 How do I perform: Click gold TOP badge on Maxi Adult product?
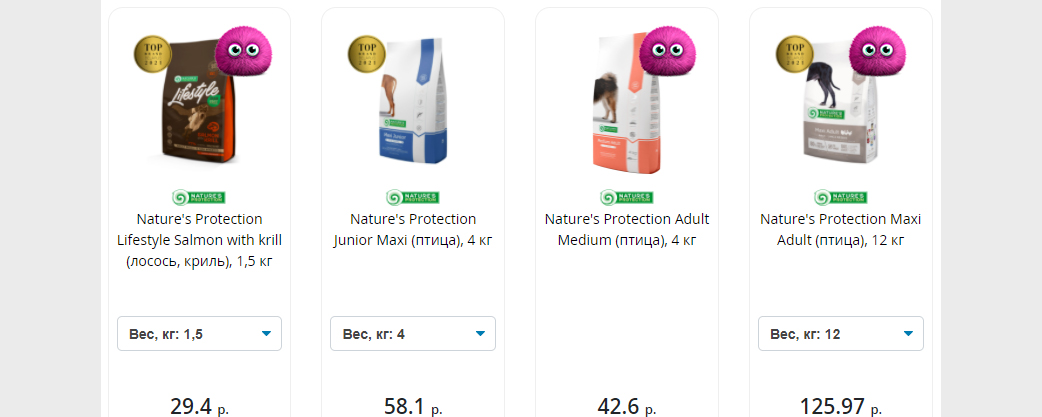pos(796,55)
